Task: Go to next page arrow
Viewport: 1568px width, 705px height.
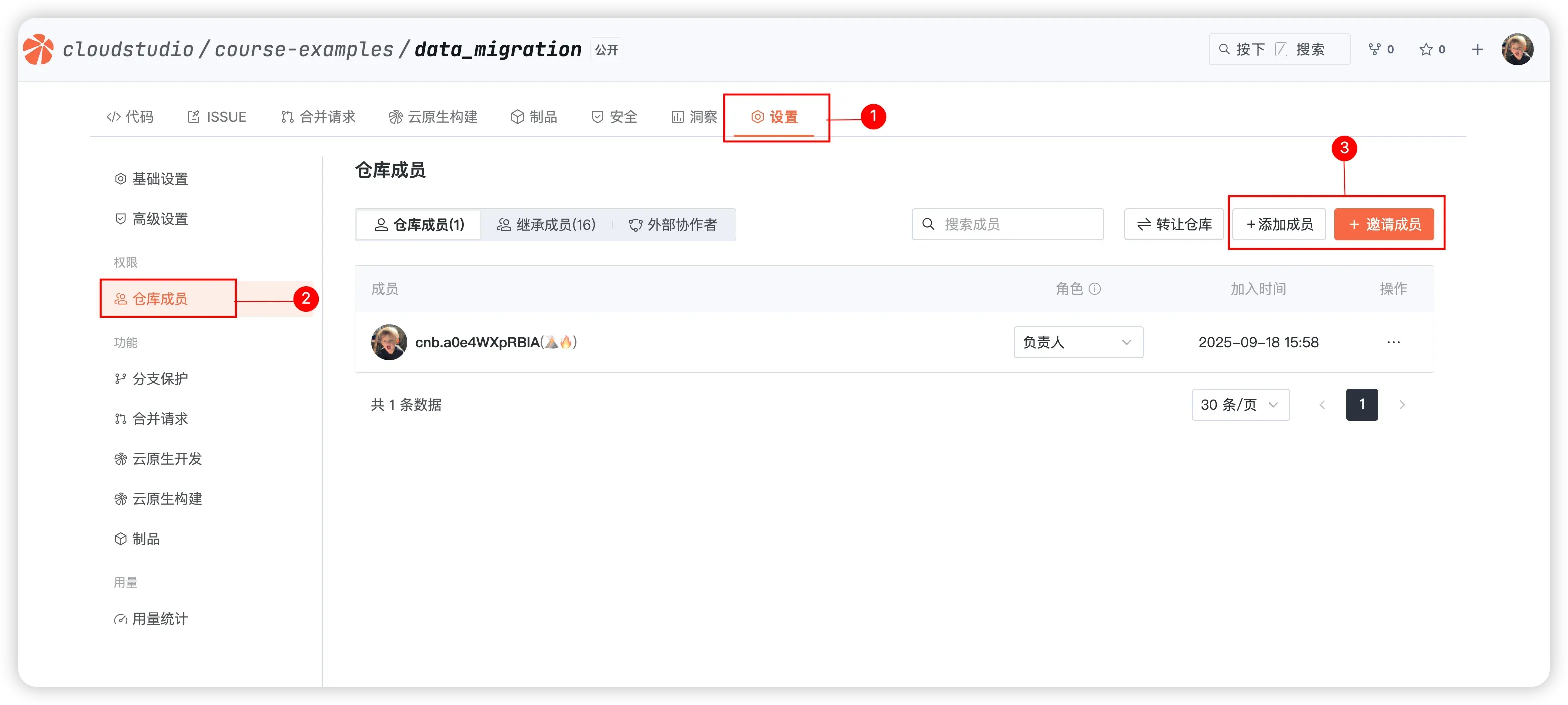Action: click(x=1402, y=405)
